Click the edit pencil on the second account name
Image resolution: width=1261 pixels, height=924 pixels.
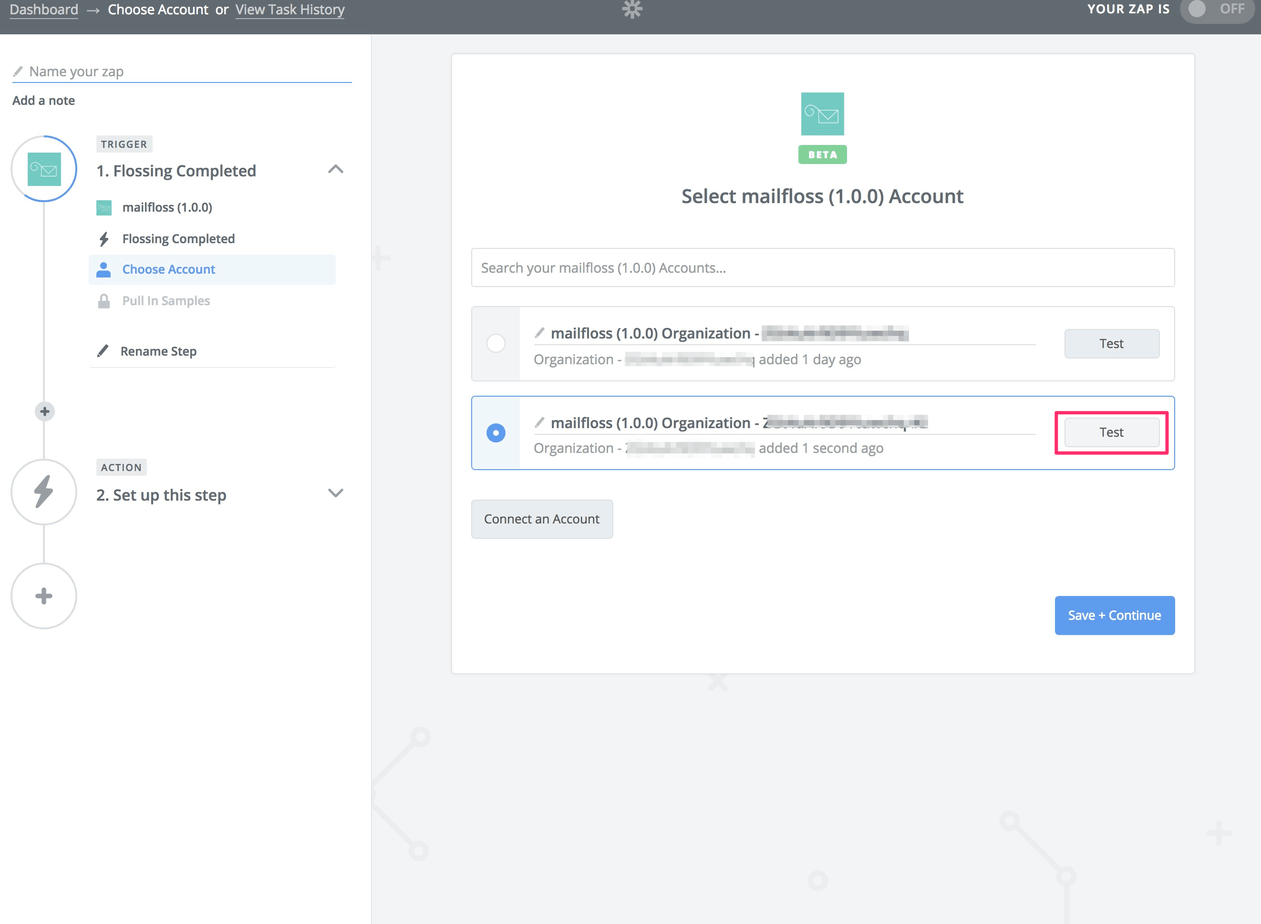tap(540, 422)
